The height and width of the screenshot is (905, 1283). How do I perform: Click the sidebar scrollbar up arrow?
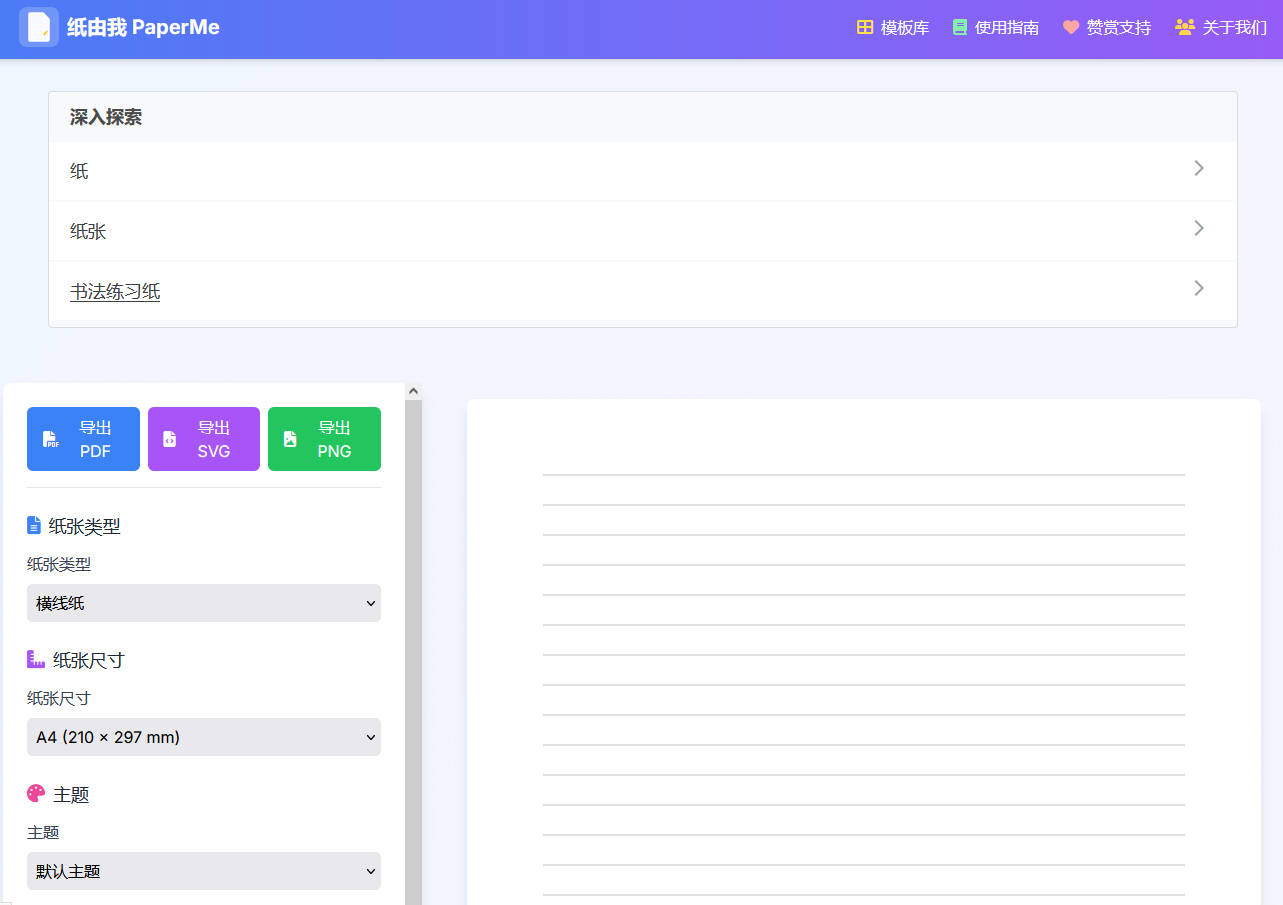point(413,392)
